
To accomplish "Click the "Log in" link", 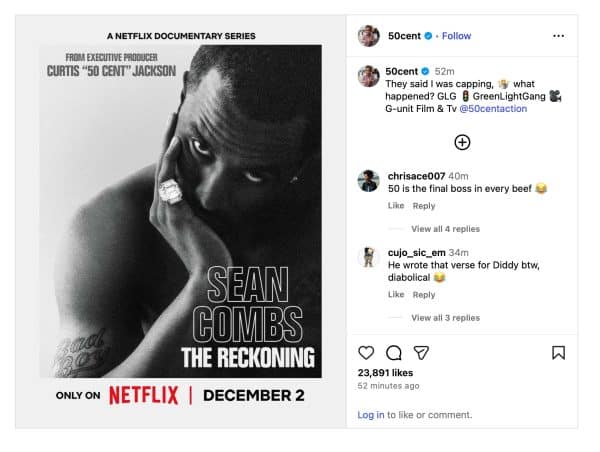I will [x=371, y=415].
